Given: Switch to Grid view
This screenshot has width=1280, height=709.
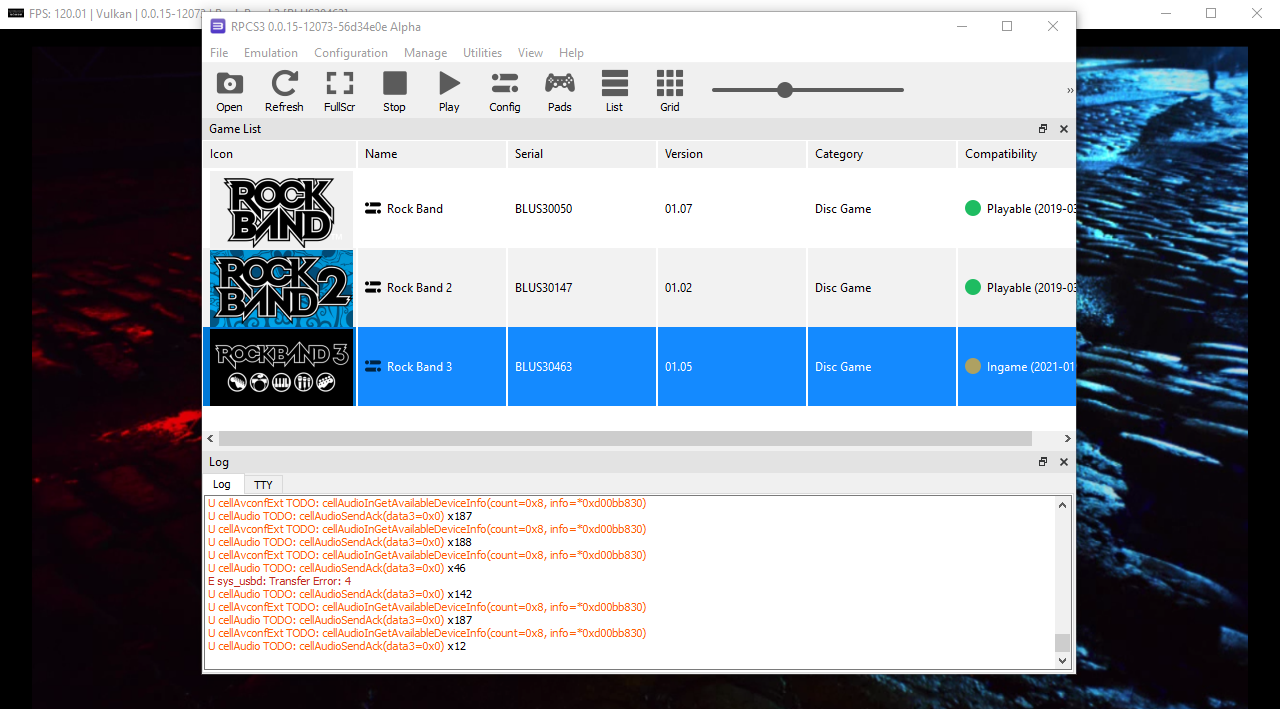Looking at the screenshot, I should (x=669, y=91).
